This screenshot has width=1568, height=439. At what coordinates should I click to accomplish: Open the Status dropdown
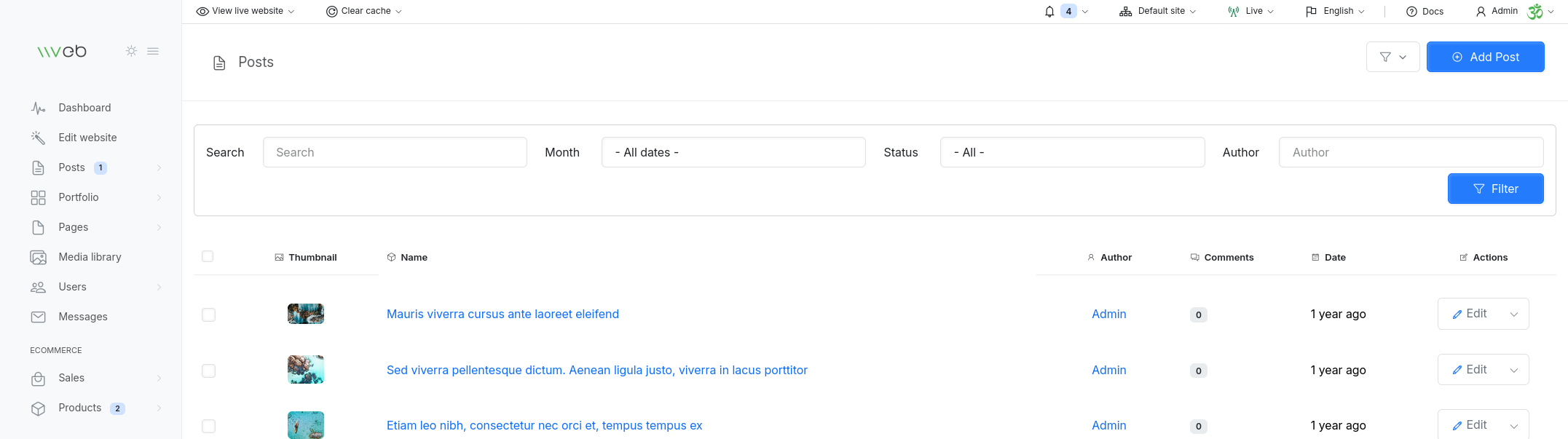tap(1071, 152)
